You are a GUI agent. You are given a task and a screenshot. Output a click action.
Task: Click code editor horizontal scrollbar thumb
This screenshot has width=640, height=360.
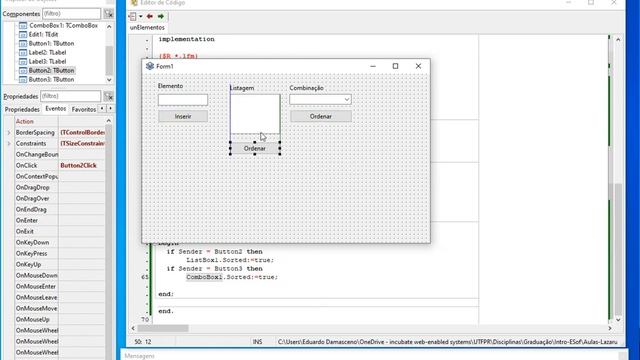[163, 328]
